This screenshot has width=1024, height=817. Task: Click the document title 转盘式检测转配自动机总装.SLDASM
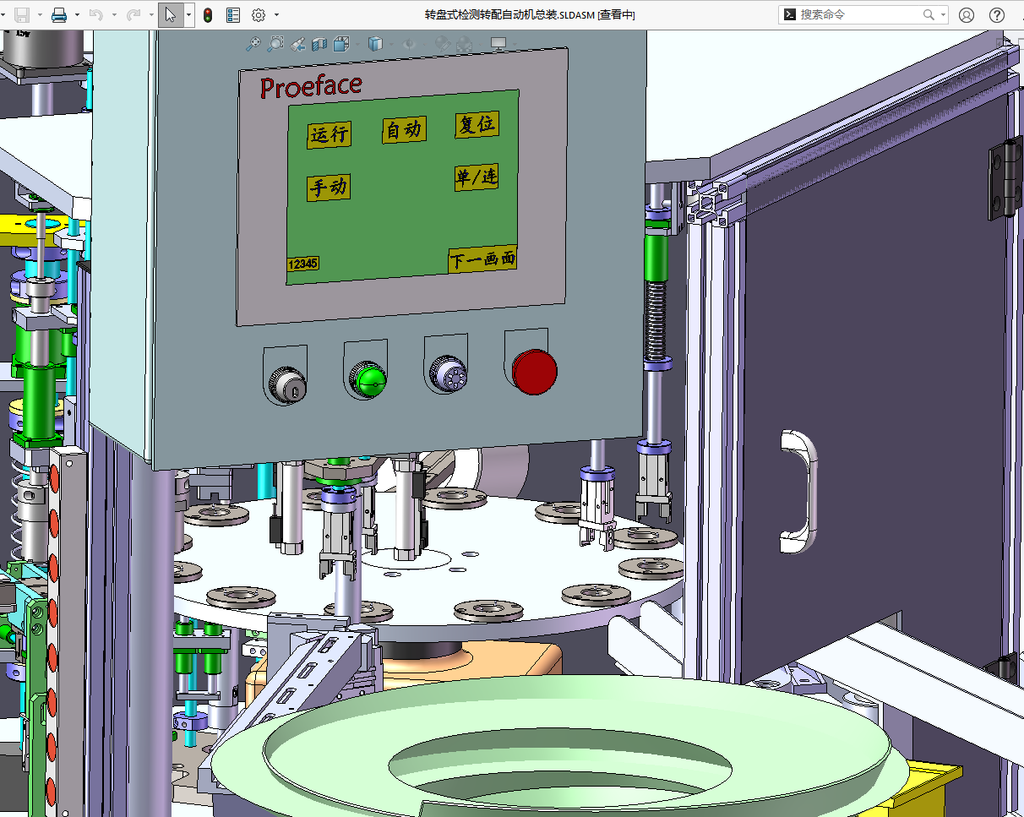pos(510,14)
